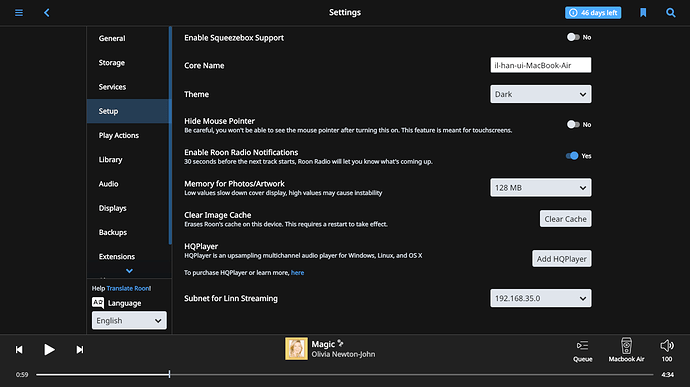Click the Add HQPlayer button

(x=562, y=259)
